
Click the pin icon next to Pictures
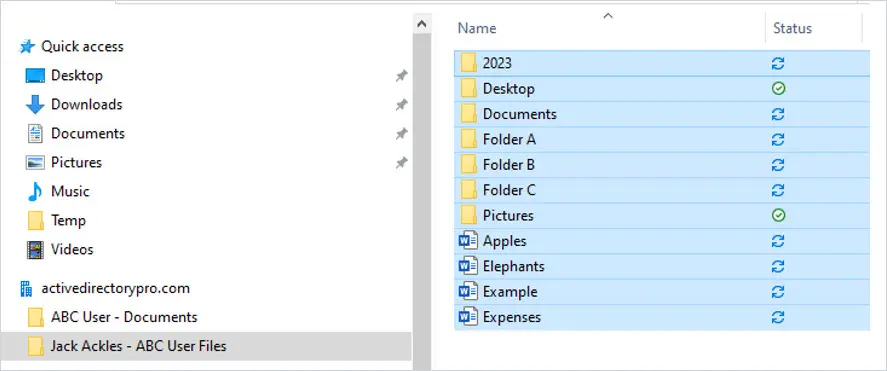[401, 163]
